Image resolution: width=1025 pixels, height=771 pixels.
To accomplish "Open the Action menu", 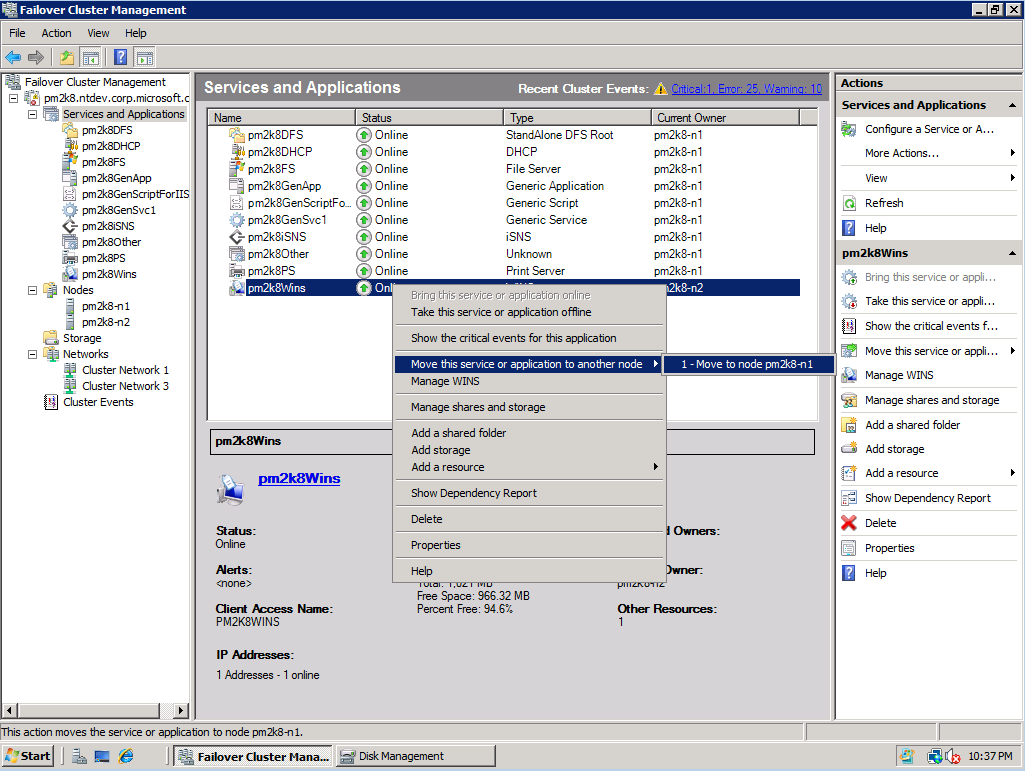I will tap(56, 33).
